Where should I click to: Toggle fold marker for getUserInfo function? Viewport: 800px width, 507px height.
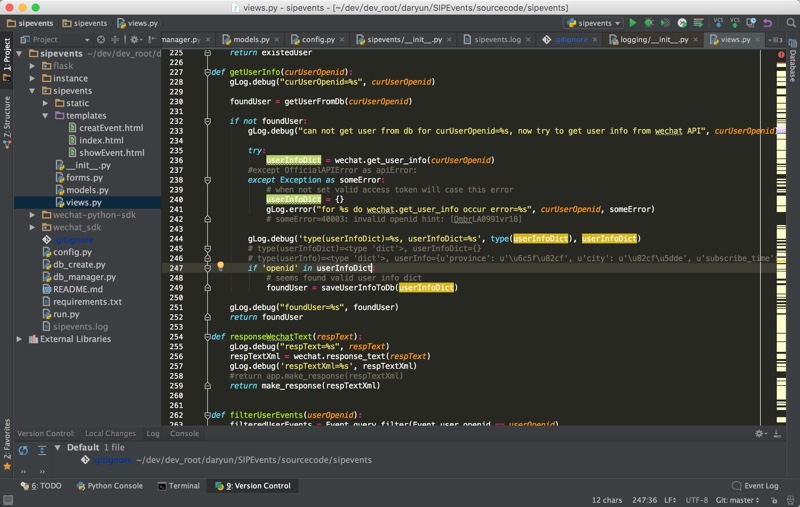[207, 72]
